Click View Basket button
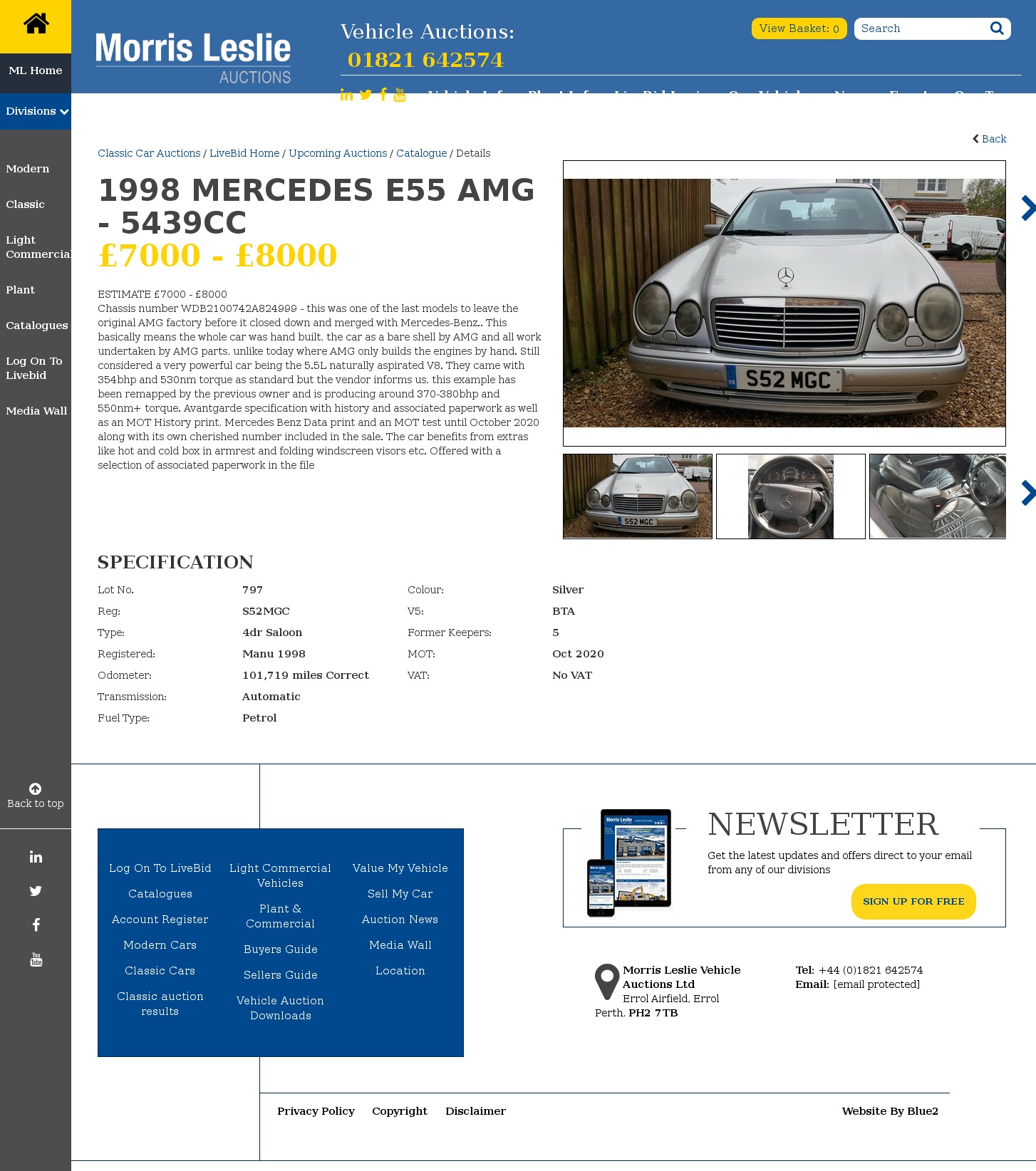Screen dimensions: 1036x1171 [799, 28]
